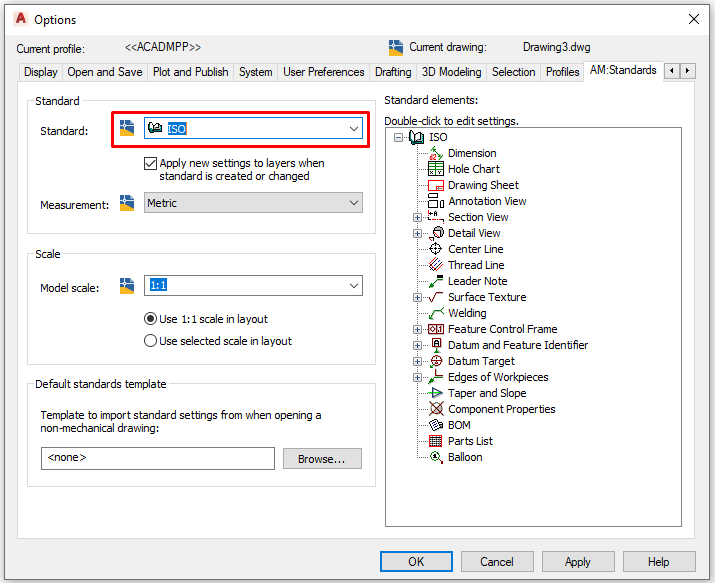Select the Drawing Sheet icon
The width and height of the screenshot is (715, 583).
(435, 185)
